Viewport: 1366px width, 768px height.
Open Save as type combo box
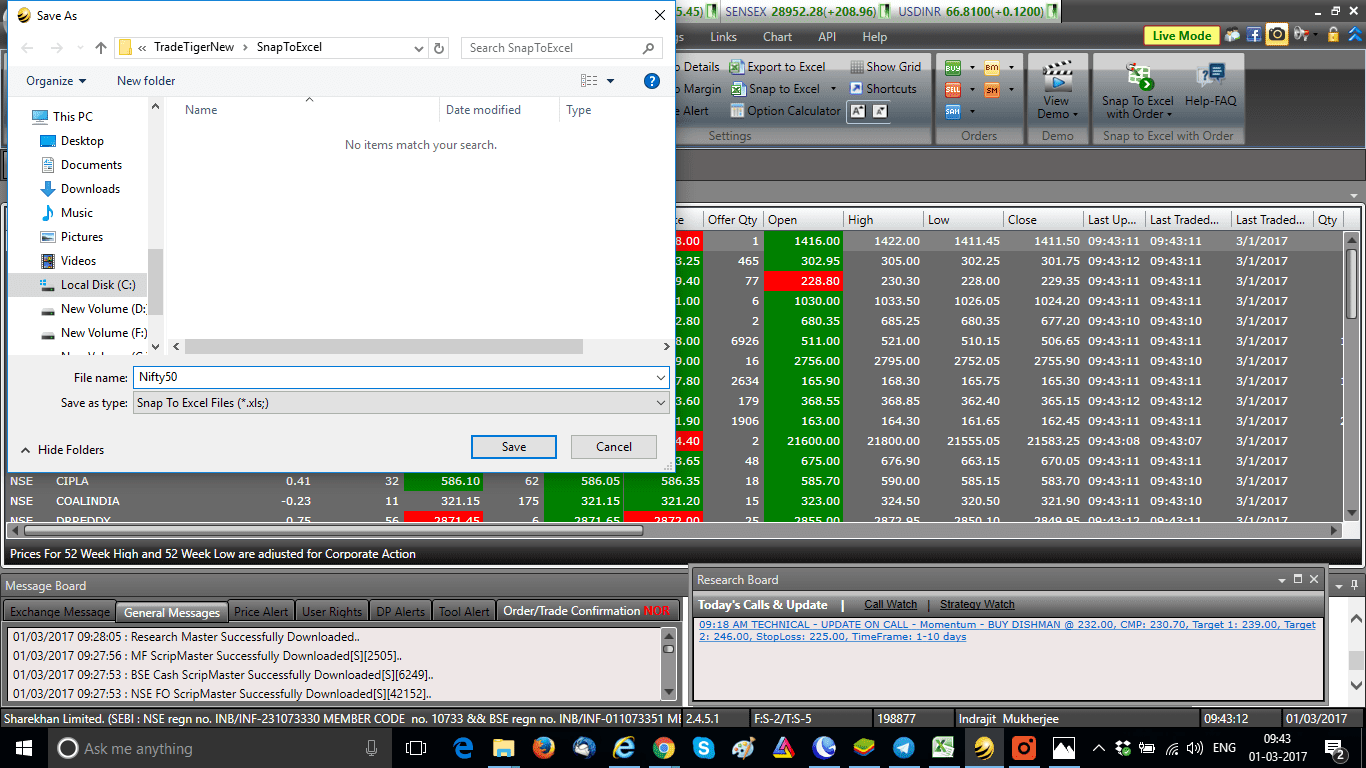[401, 403]
